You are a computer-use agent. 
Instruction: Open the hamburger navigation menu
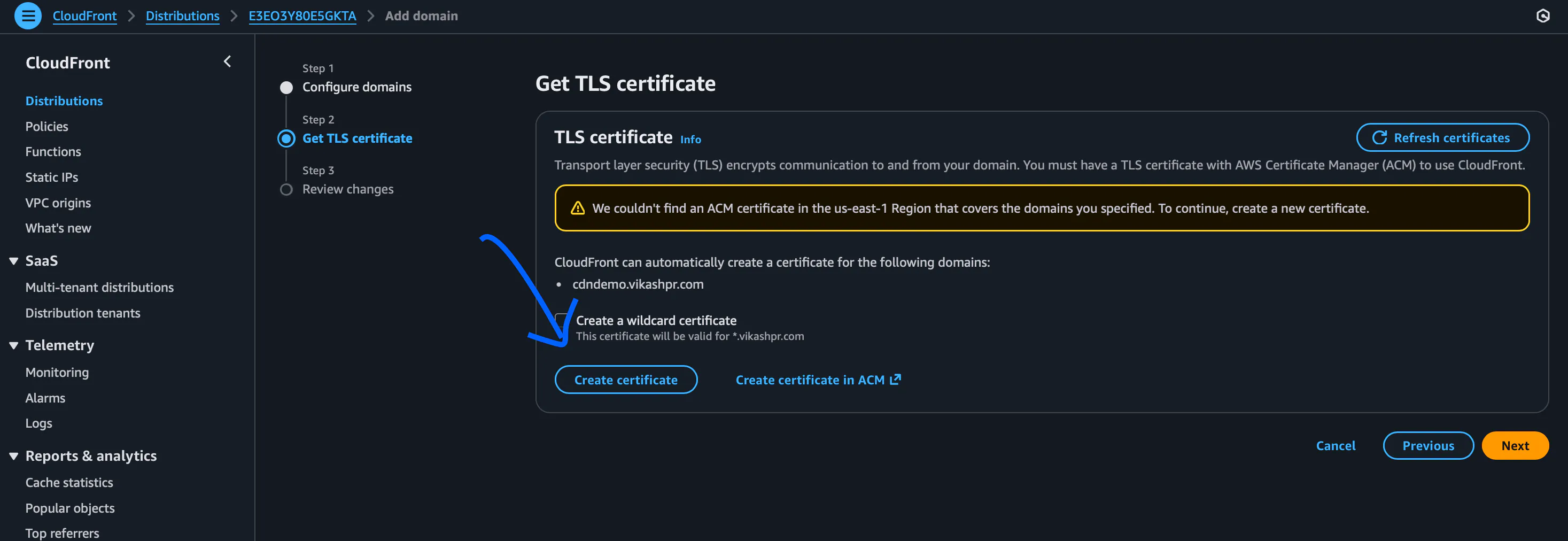(x=28, y=16)
